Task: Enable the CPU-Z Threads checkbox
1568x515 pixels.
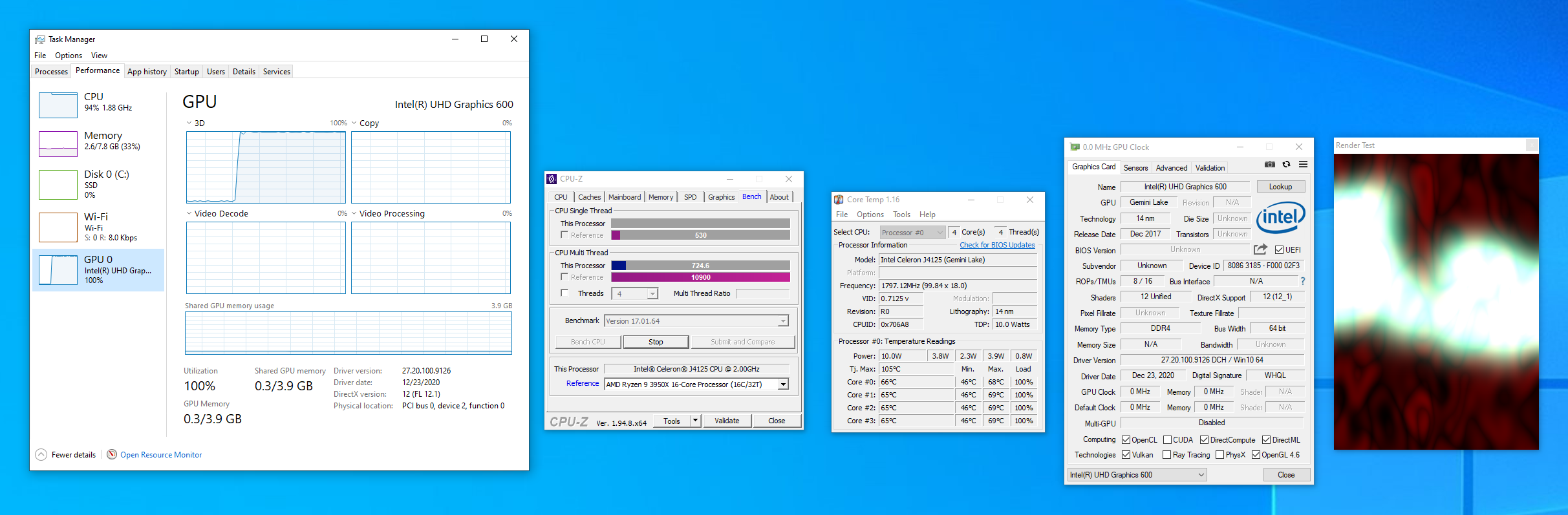Action: coord(564,293)
